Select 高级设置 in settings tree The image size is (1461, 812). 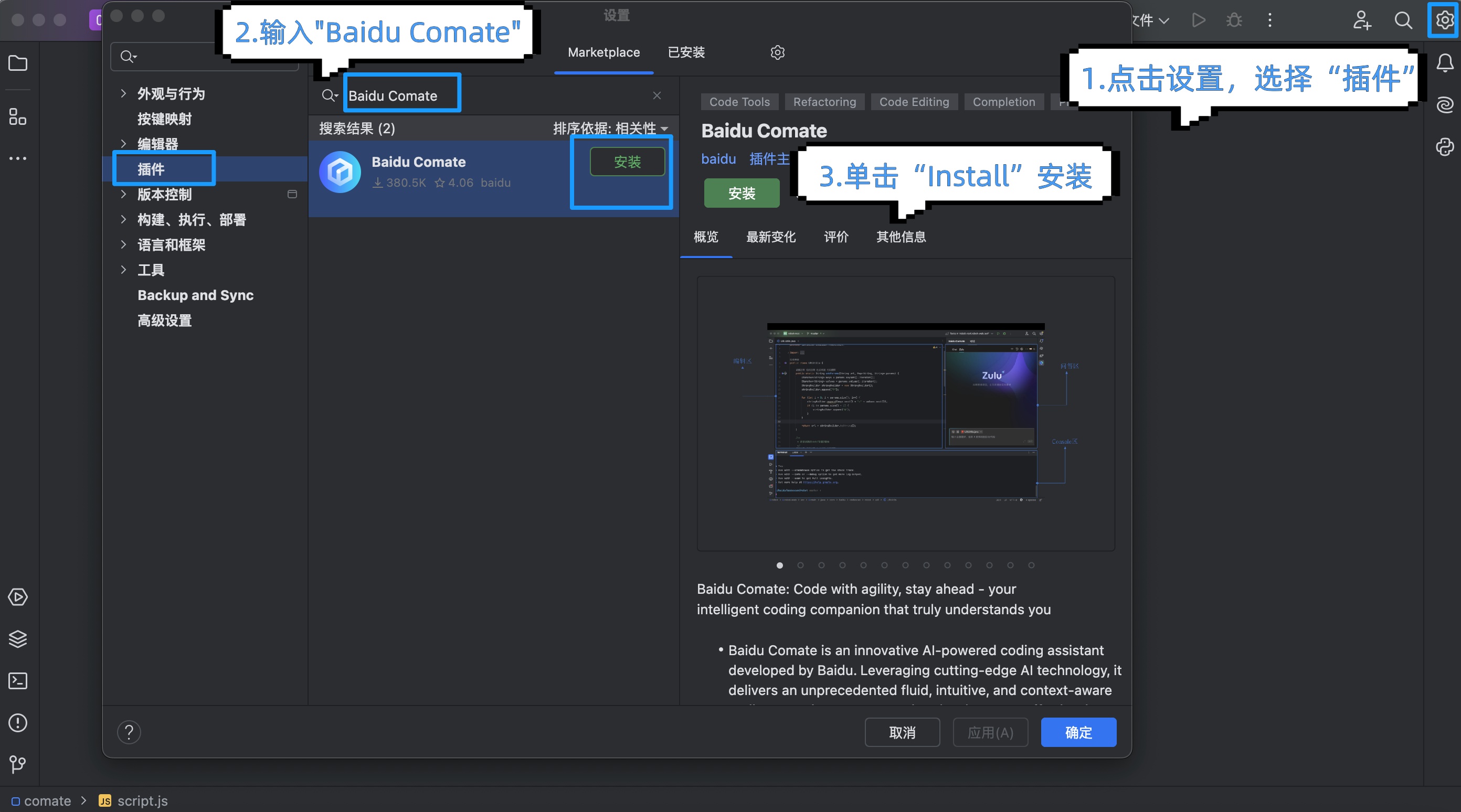pyautogui.click(x=164, y=320)
